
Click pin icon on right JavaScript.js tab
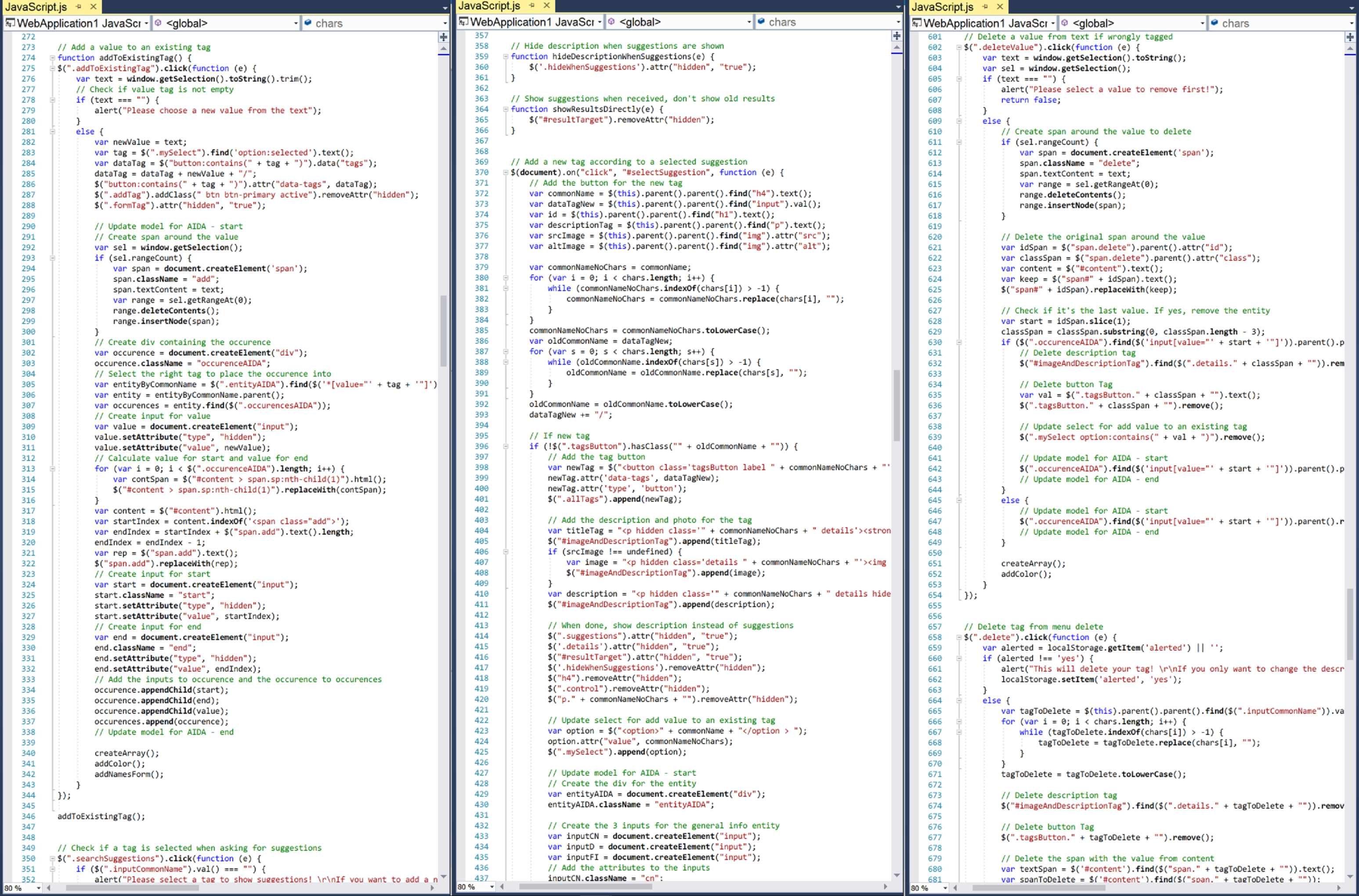[x=985, y=6]
